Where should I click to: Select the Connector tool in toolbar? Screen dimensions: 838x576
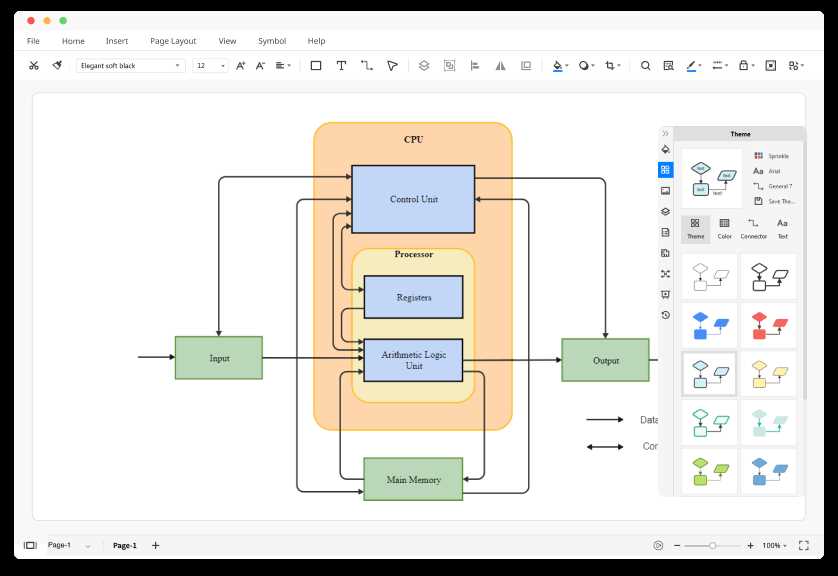[x=367, y=65]
